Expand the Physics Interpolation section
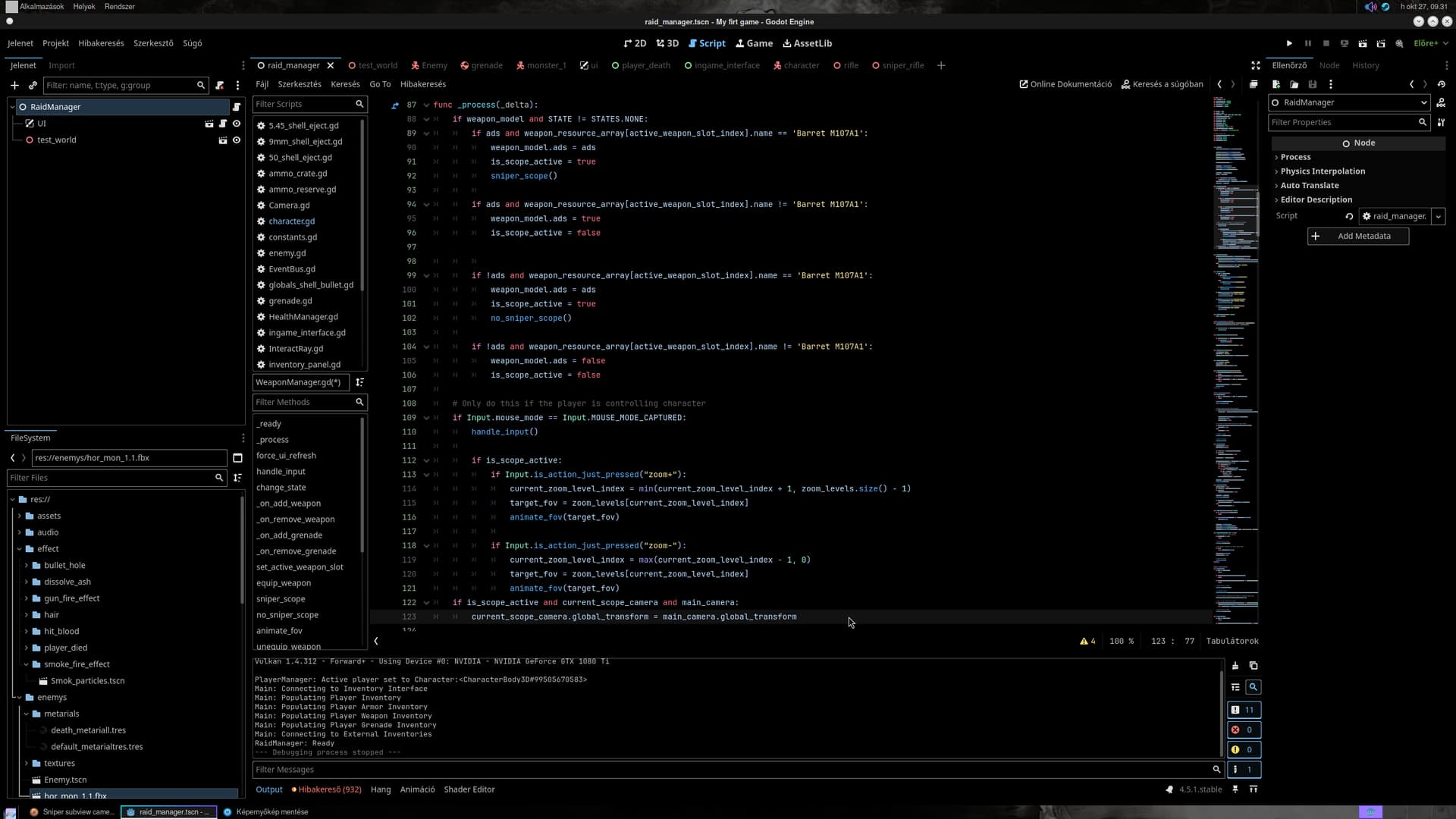Image resolution: width=1456 pixels, height=819 pixels. tap(1323, 171)
